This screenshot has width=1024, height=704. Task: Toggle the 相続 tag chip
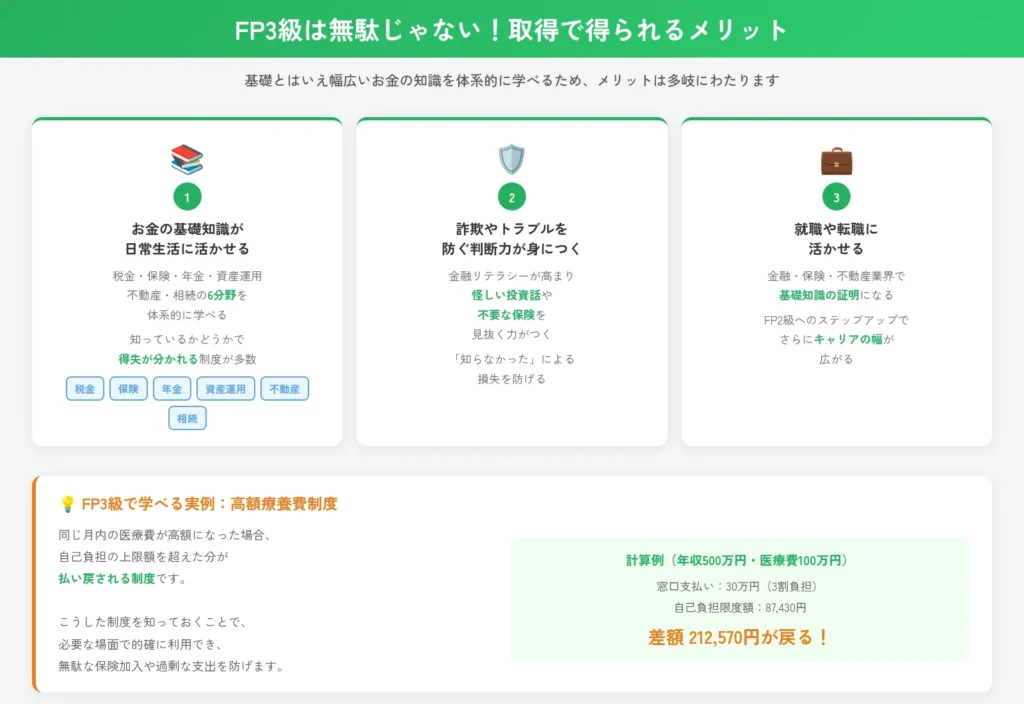click(x=188, y=418)
